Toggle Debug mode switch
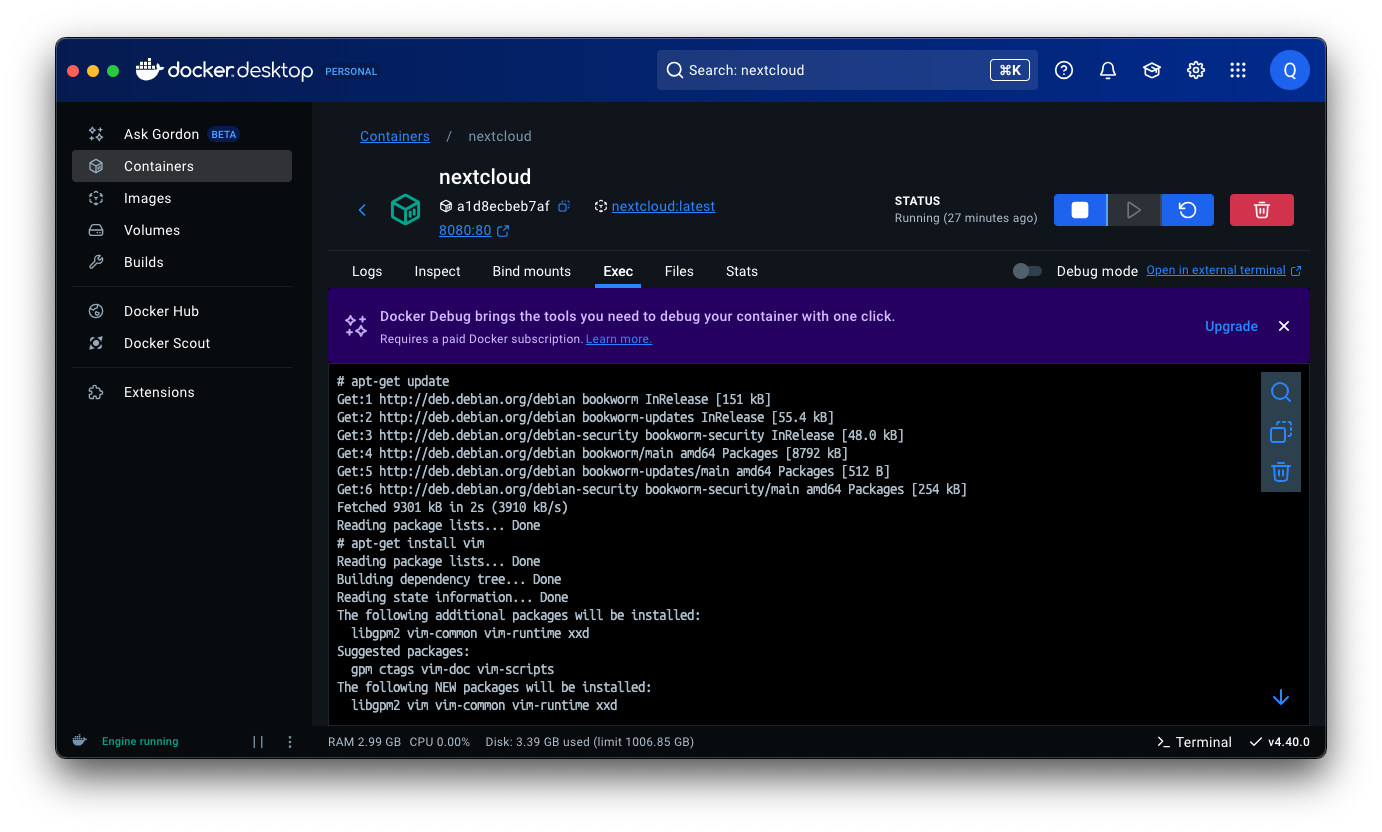1382x832 pixels. pyautogui.click(x=1027, y=271)
